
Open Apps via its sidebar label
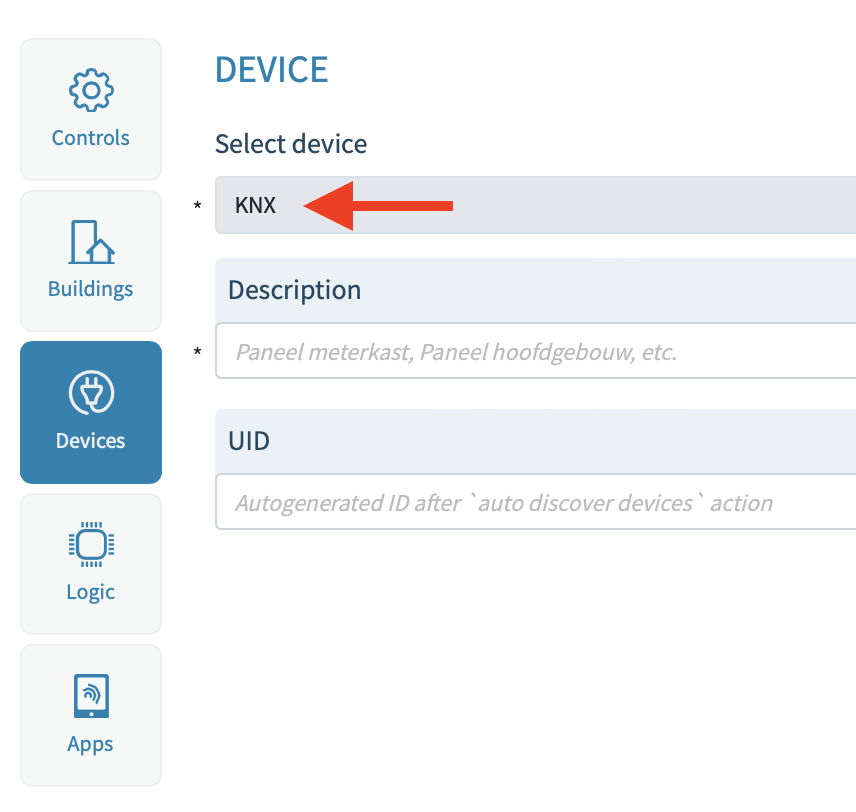click(x=91, y=744)
